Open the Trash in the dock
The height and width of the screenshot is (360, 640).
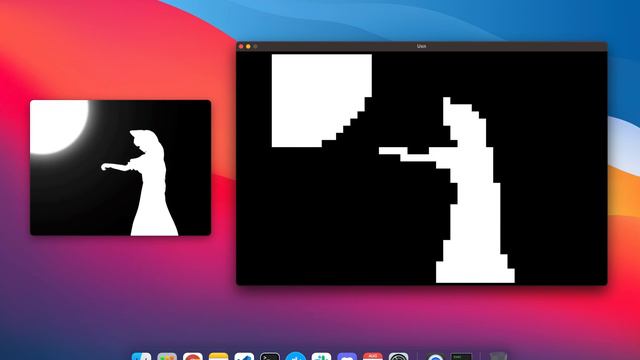coord(498,356)
